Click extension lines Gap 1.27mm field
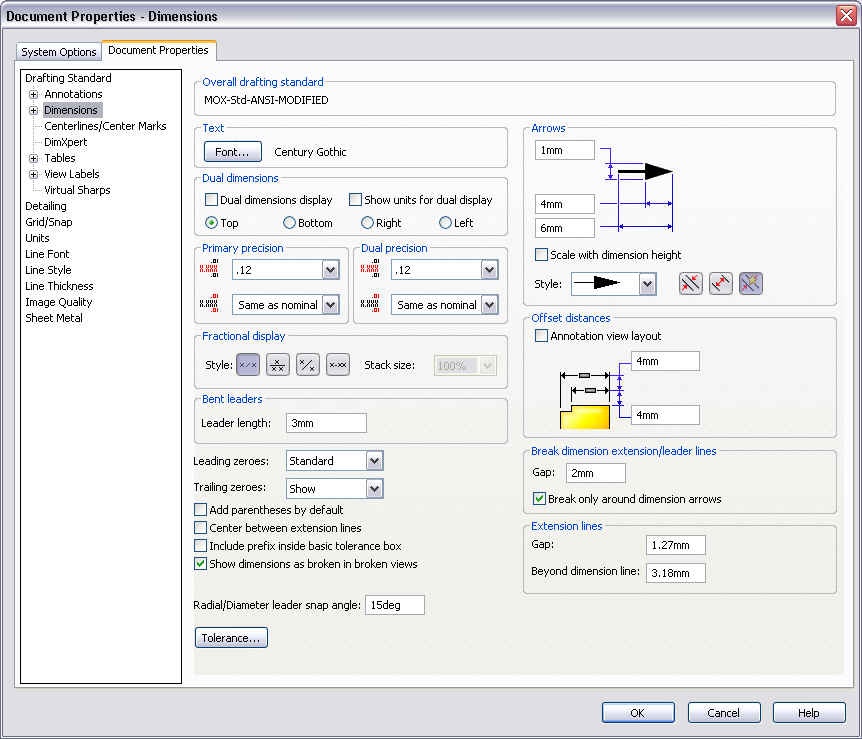The image size is (862, 739). pos(676,545)
